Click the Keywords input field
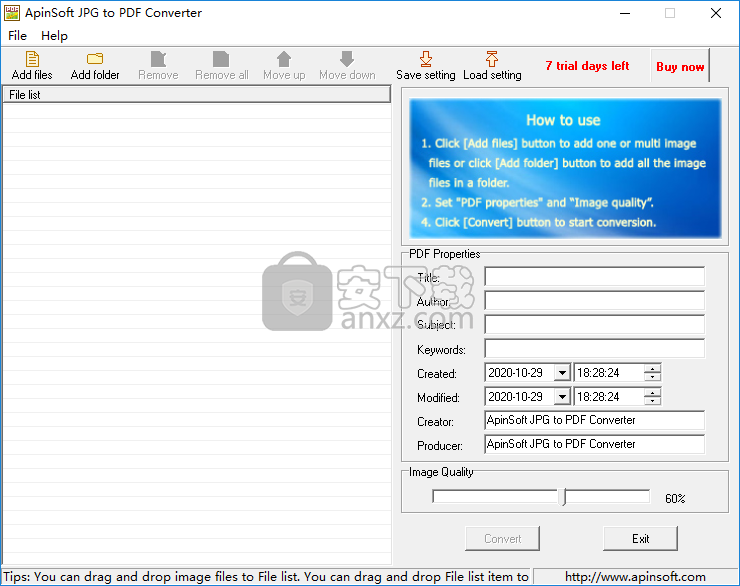740x586 pixels. (x=595, y=349)
